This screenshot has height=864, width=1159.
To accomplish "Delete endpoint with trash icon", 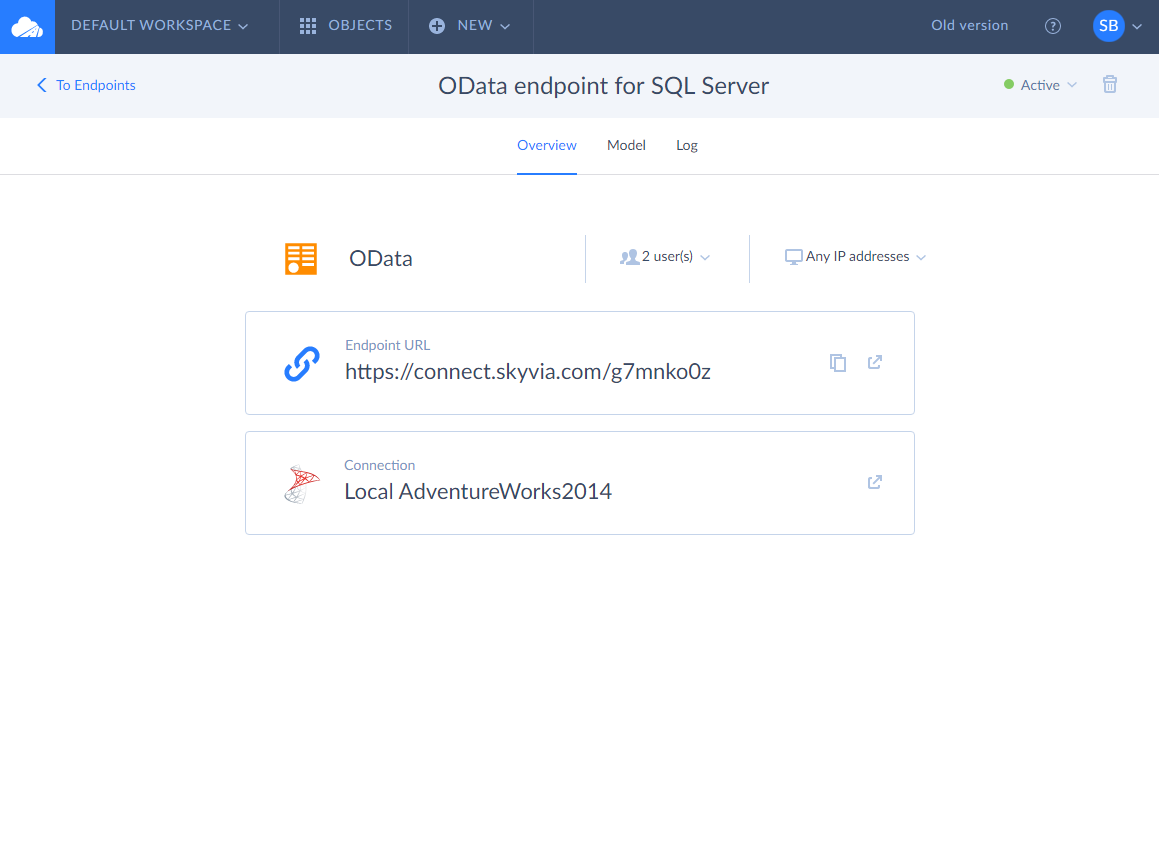I will [1109, 84].
